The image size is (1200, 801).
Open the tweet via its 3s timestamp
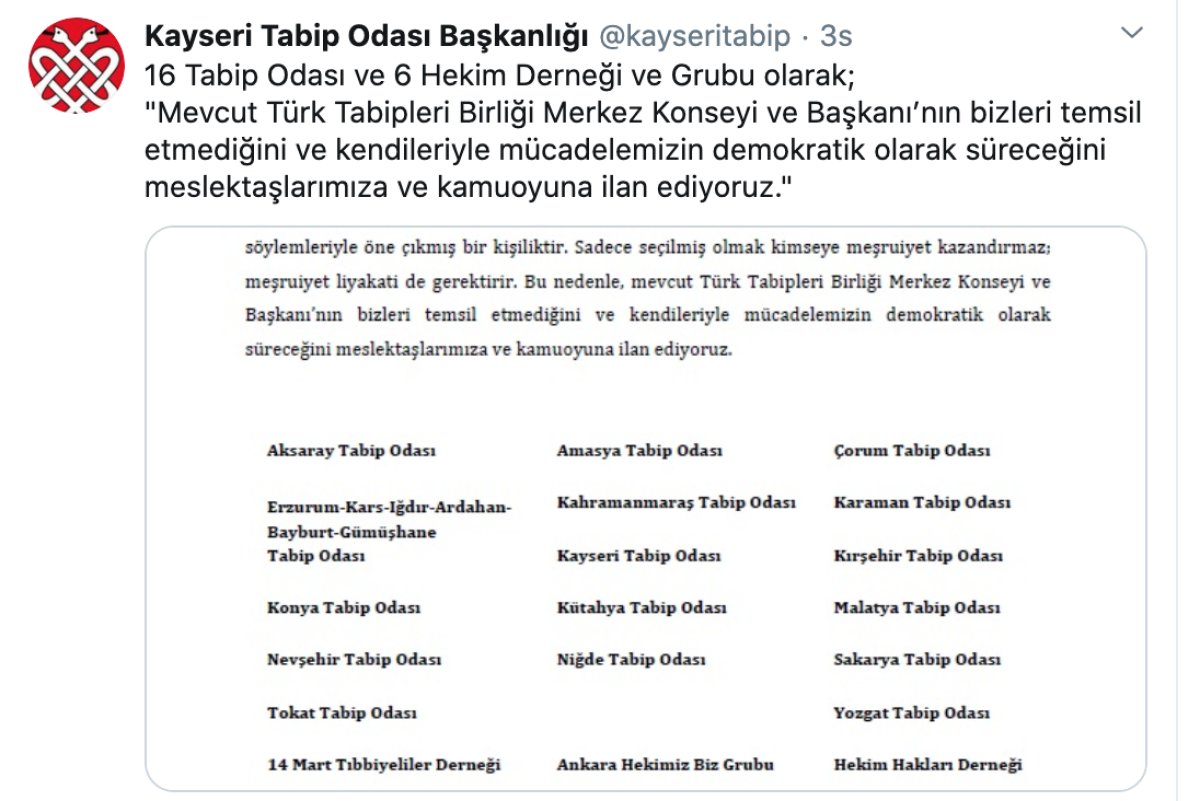[836, 37]
